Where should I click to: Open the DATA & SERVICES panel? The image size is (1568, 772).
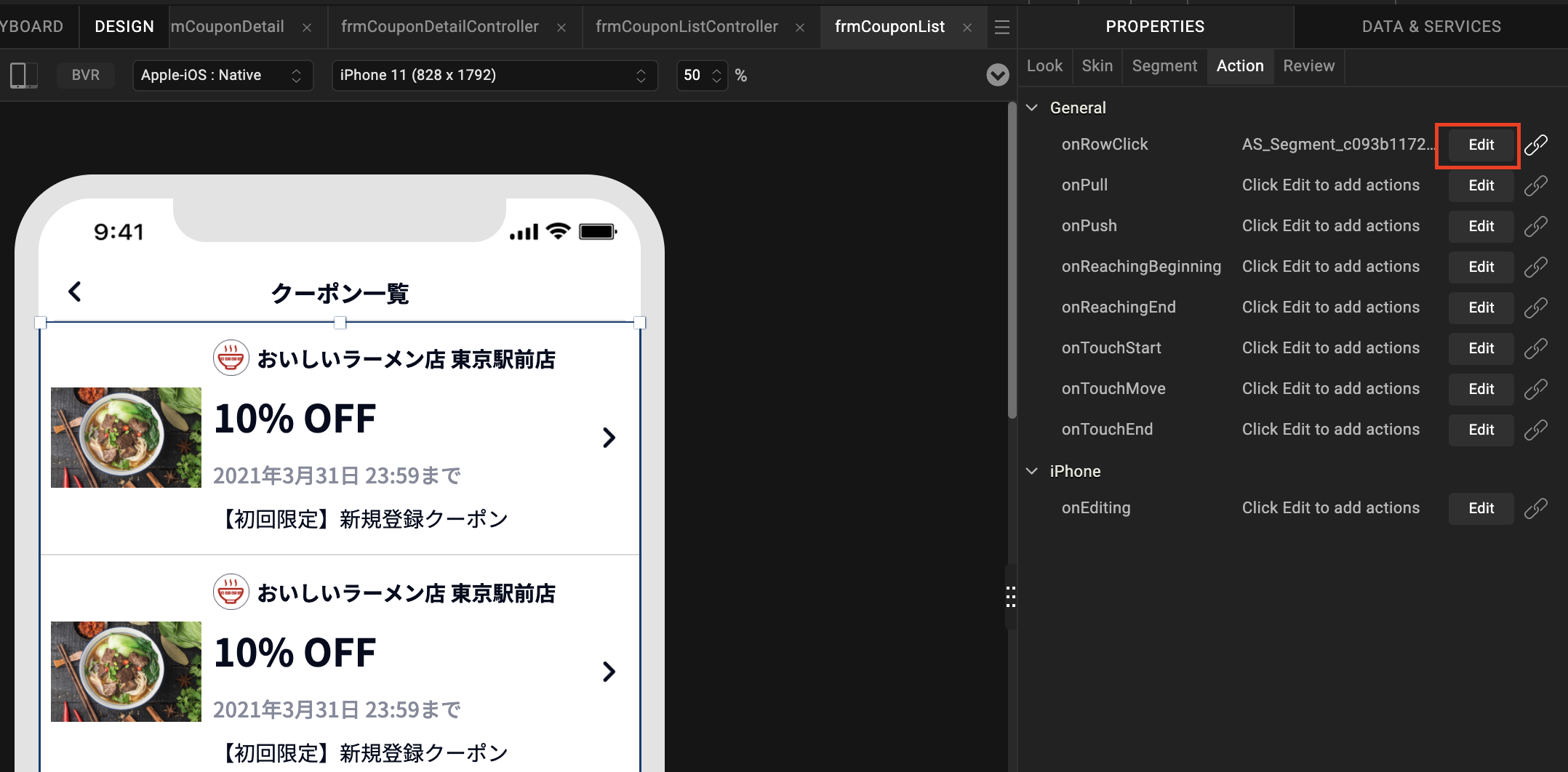point(1431,26)
